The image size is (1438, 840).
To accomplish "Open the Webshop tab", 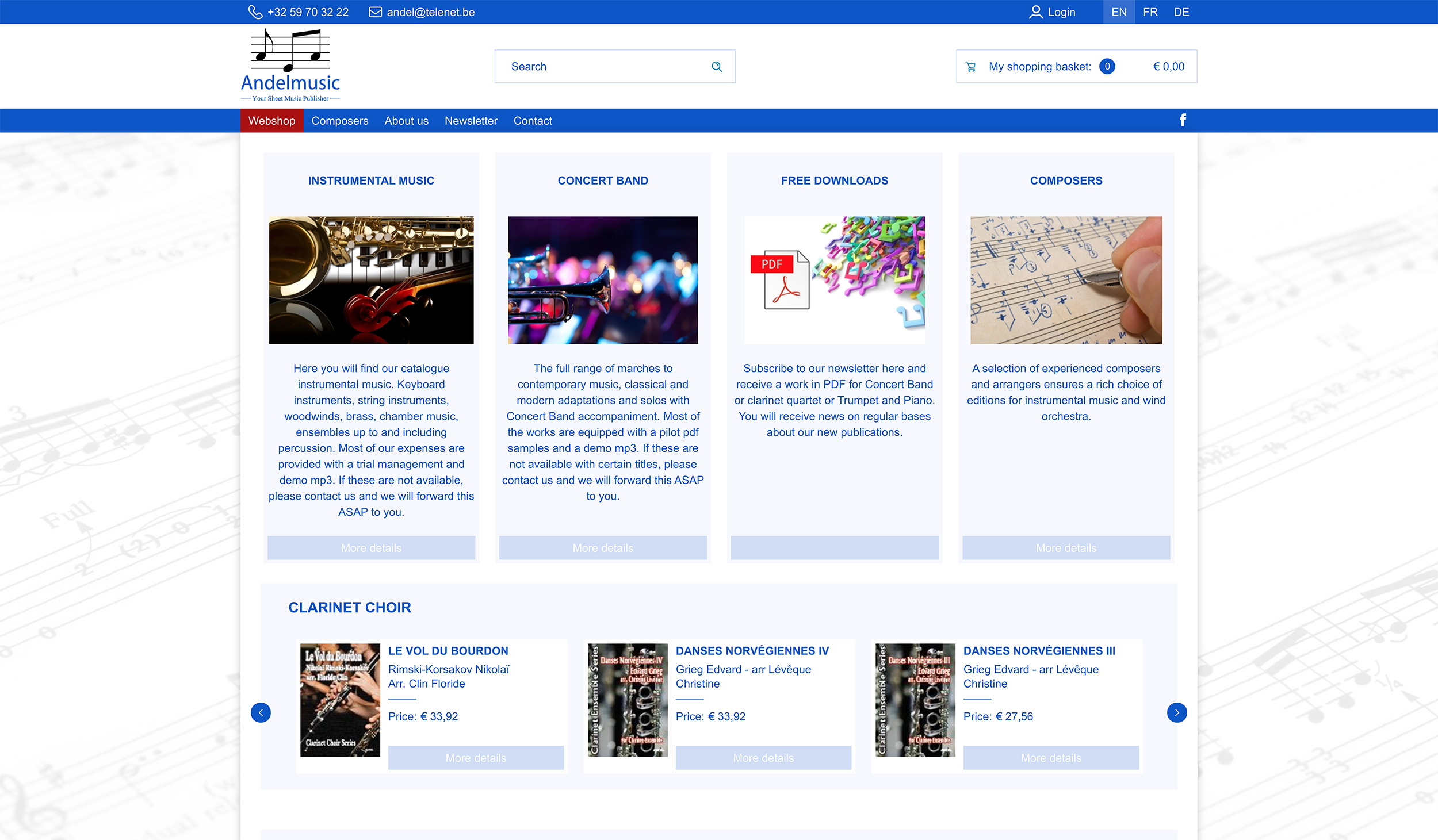I will pos(271,121).
